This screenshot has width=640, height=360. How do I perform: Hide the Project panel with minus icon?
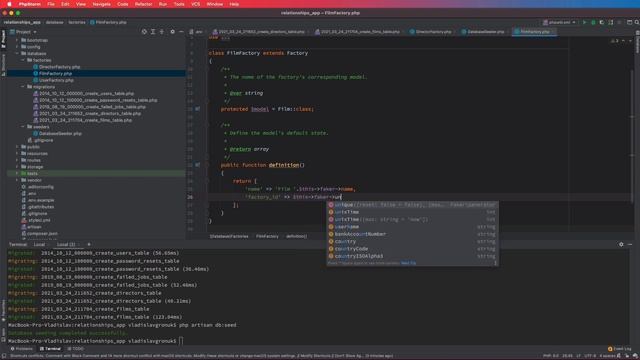[181, 31]
